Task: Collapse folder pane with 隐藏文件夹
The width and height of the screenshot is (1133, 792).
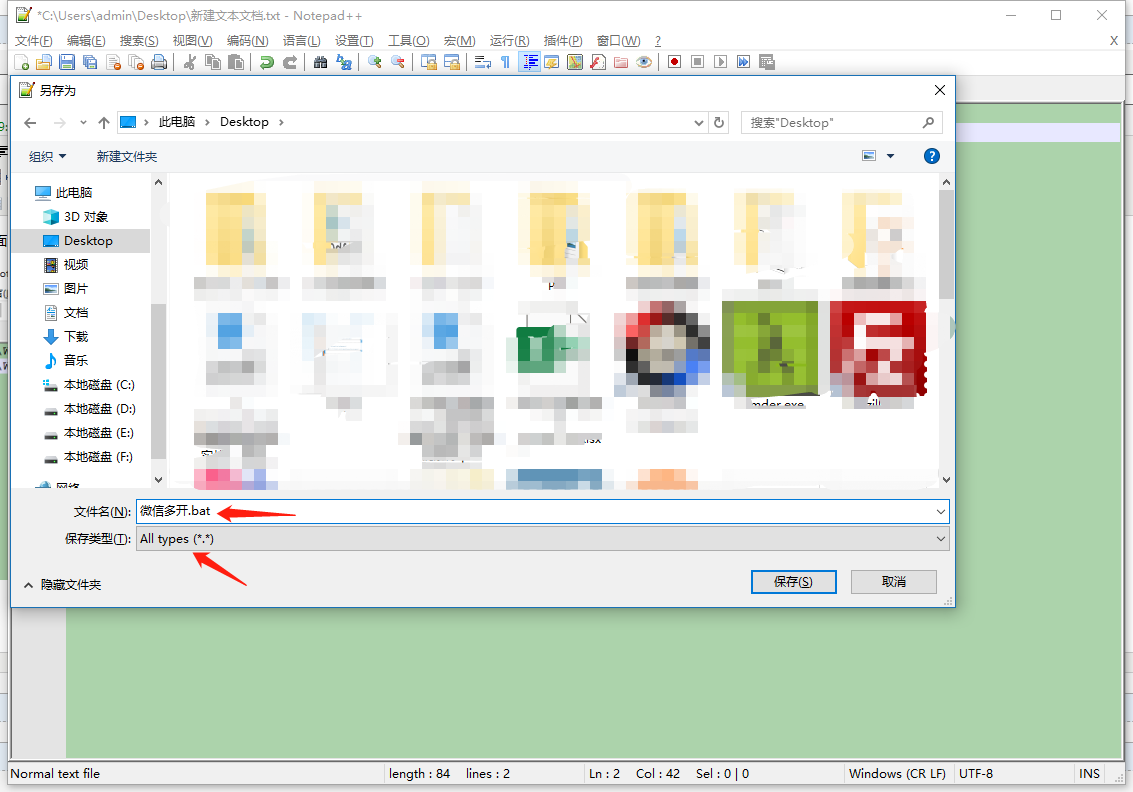Action: [63, 585]
